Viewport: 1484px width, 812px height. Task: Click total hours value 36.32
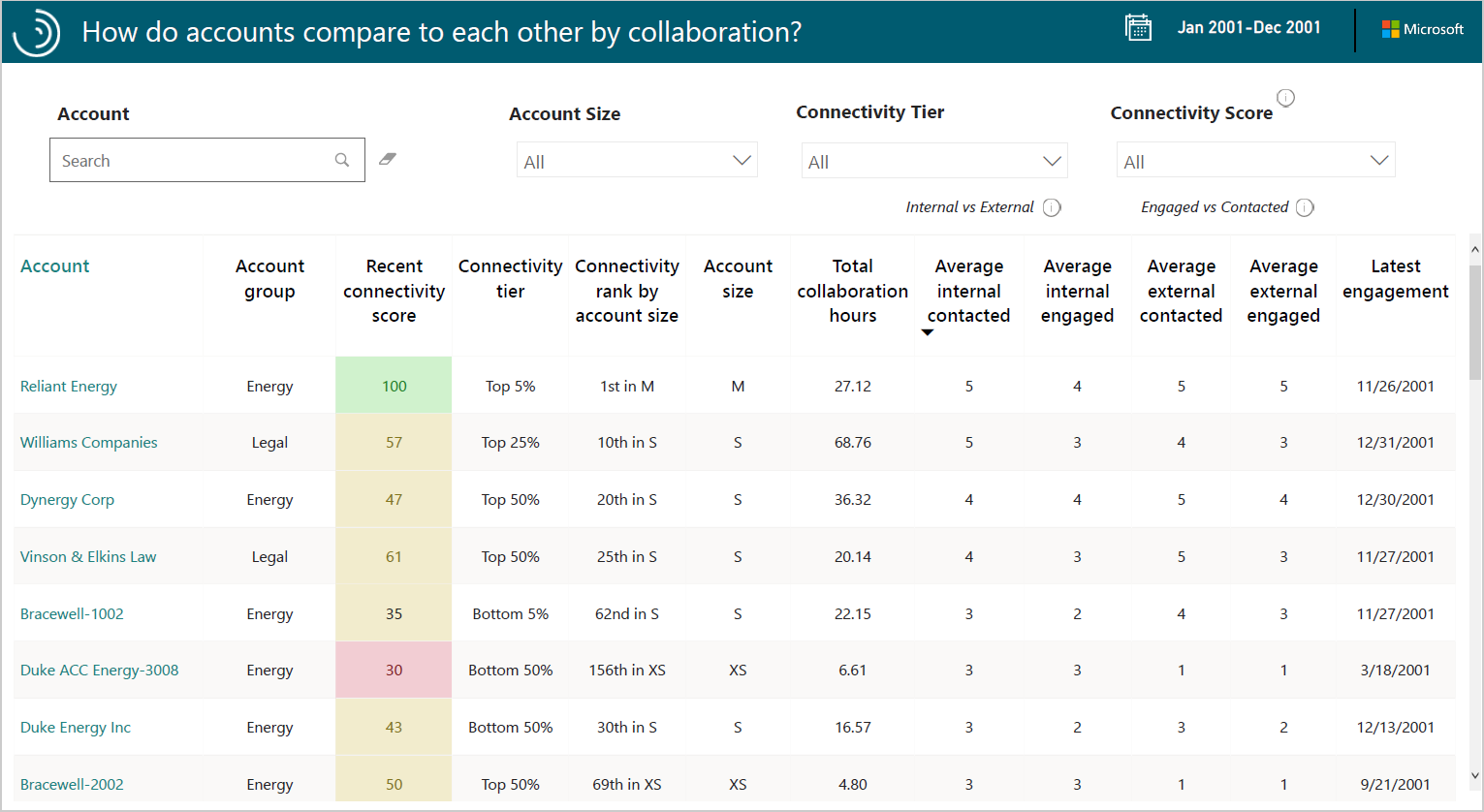click(x=853, y=500)
